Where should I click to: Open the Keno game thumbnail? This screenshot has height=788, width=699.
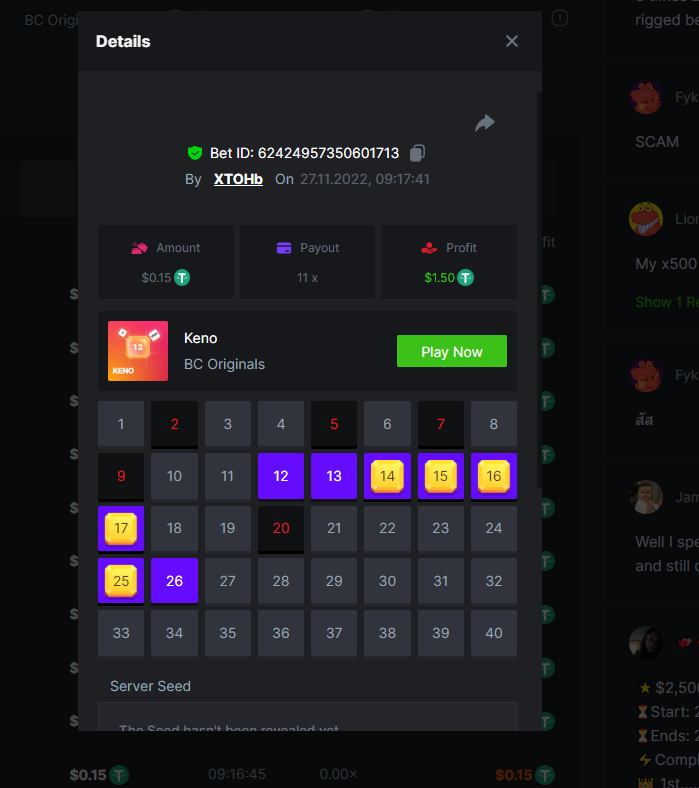pos(138,351)
